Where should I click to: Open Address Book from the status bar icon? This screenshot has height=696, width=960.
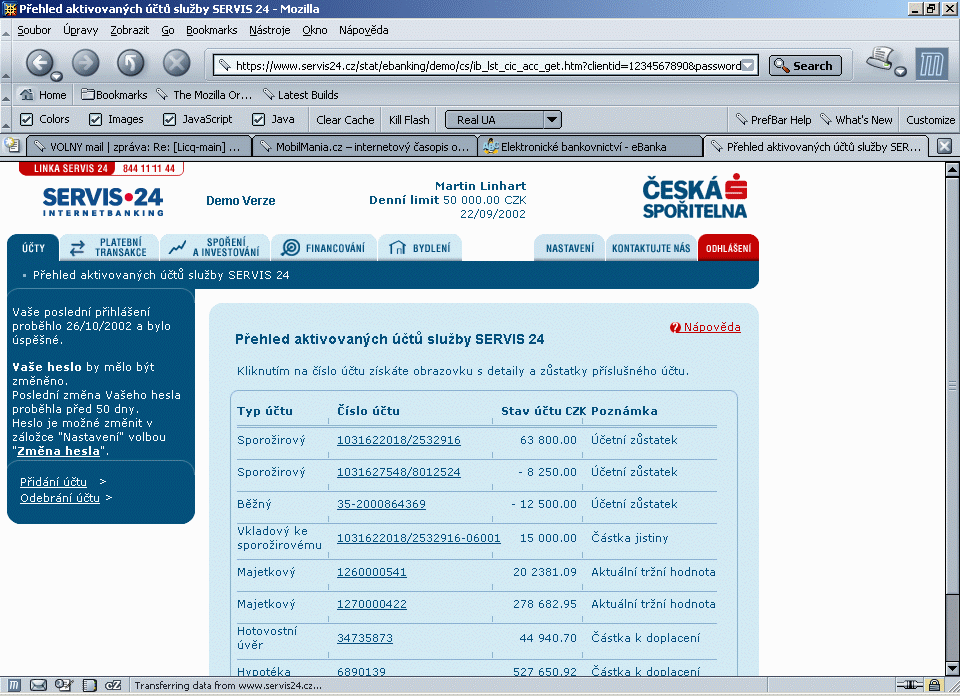tap(89, 685)
